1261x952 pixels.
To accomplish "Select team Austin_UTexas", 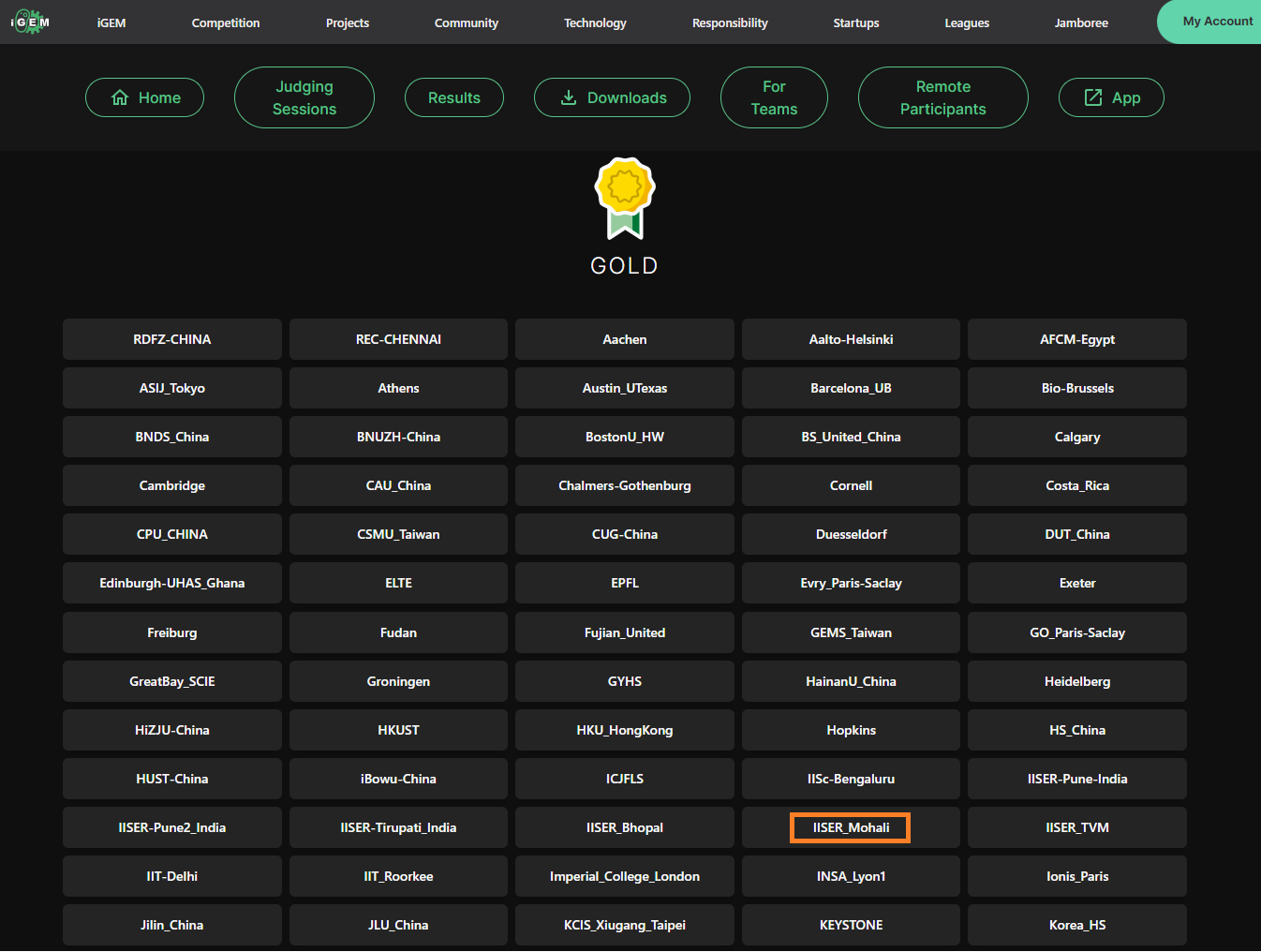I will point(625,388).
